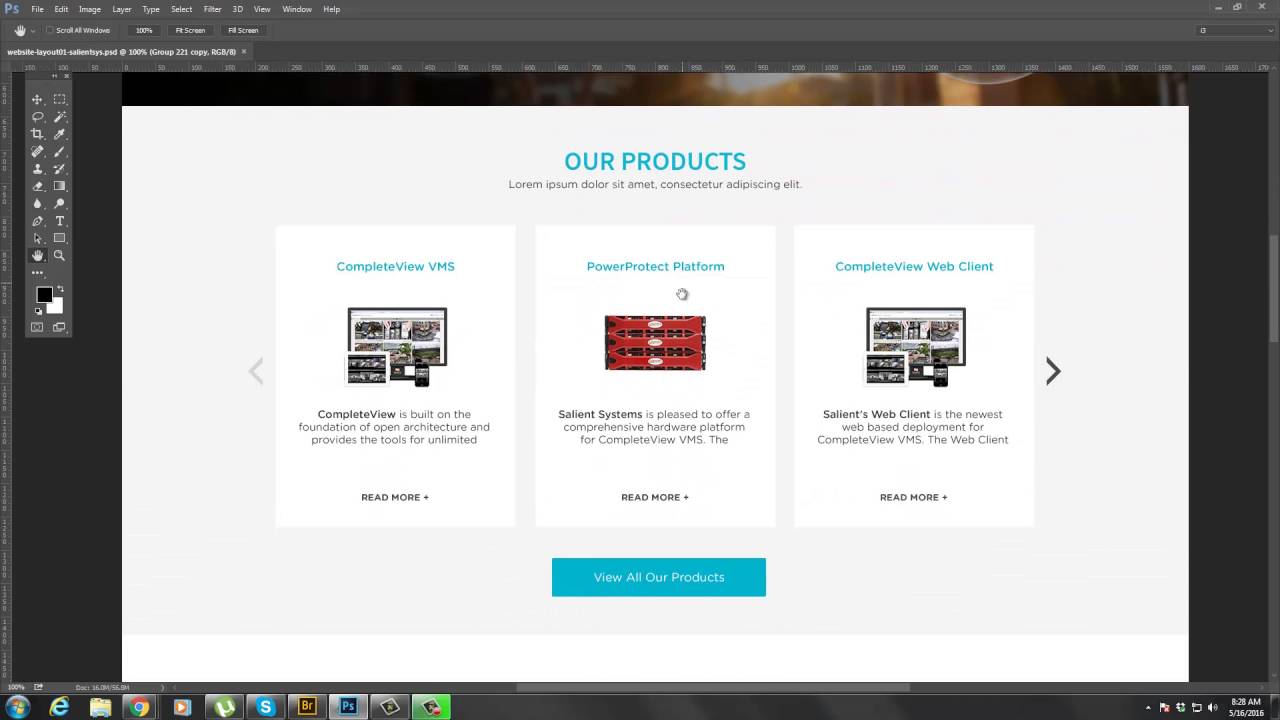Open the workspace switcher dropdown
The image size is (1280, 720).
1236,30
